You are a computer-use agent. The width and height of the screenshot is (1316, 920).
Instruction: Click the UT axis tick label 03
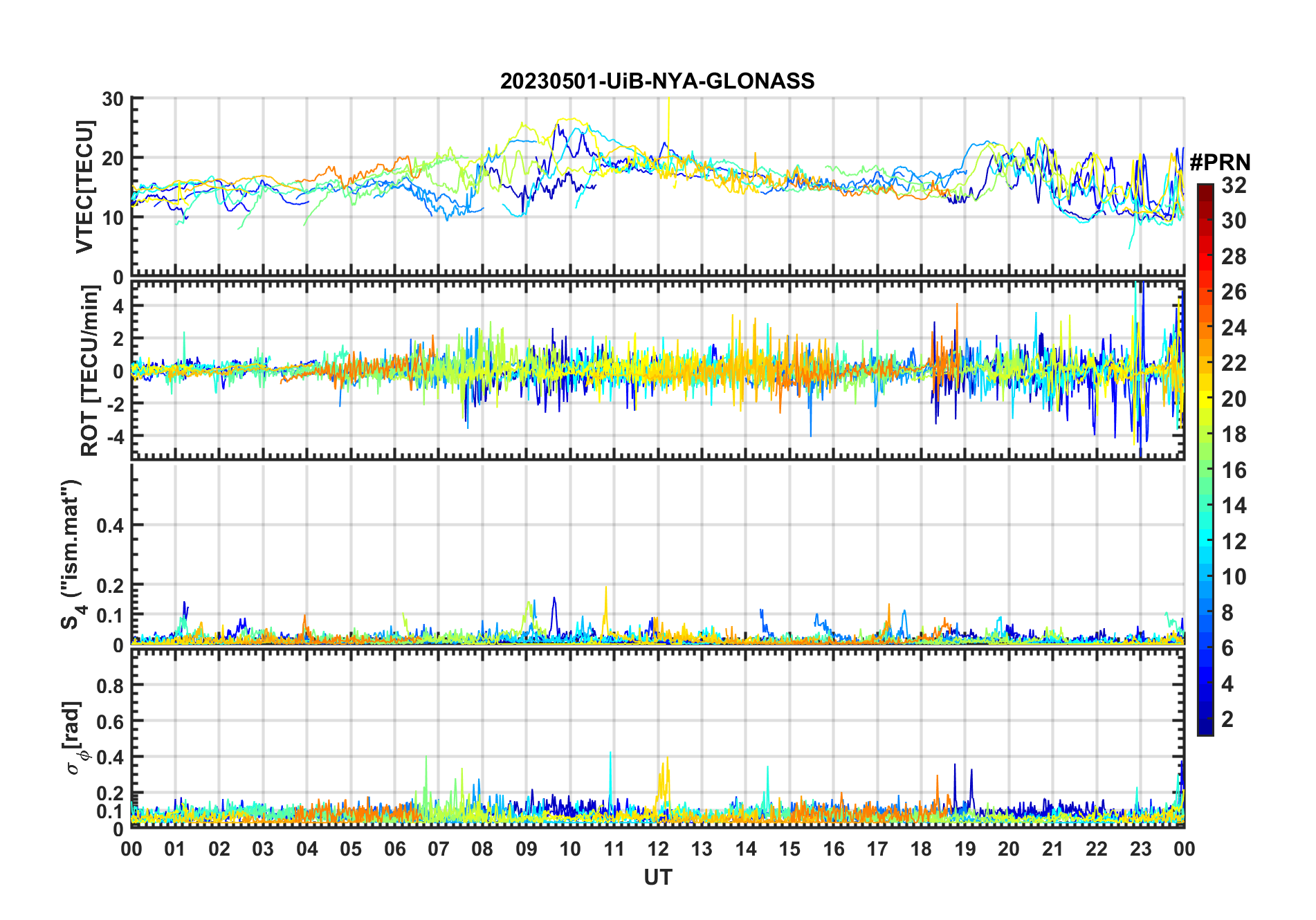pyautogui.click(x=263, y=849)
